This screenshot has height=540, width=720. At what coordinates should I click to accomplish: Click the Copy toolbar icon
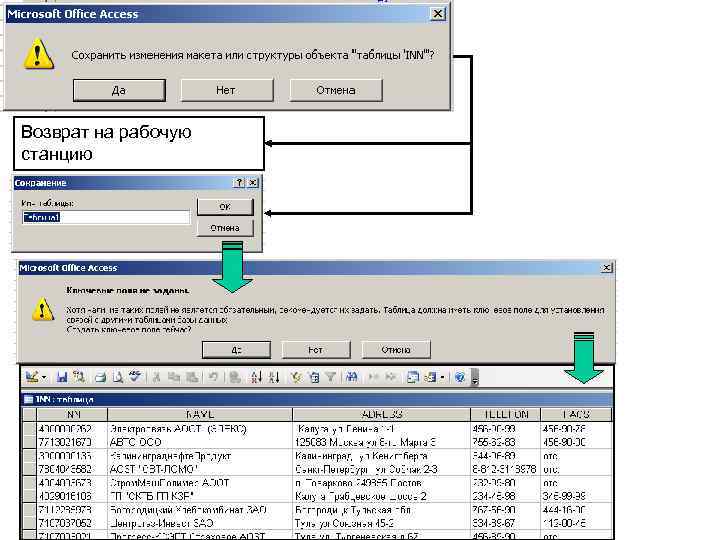174,377
